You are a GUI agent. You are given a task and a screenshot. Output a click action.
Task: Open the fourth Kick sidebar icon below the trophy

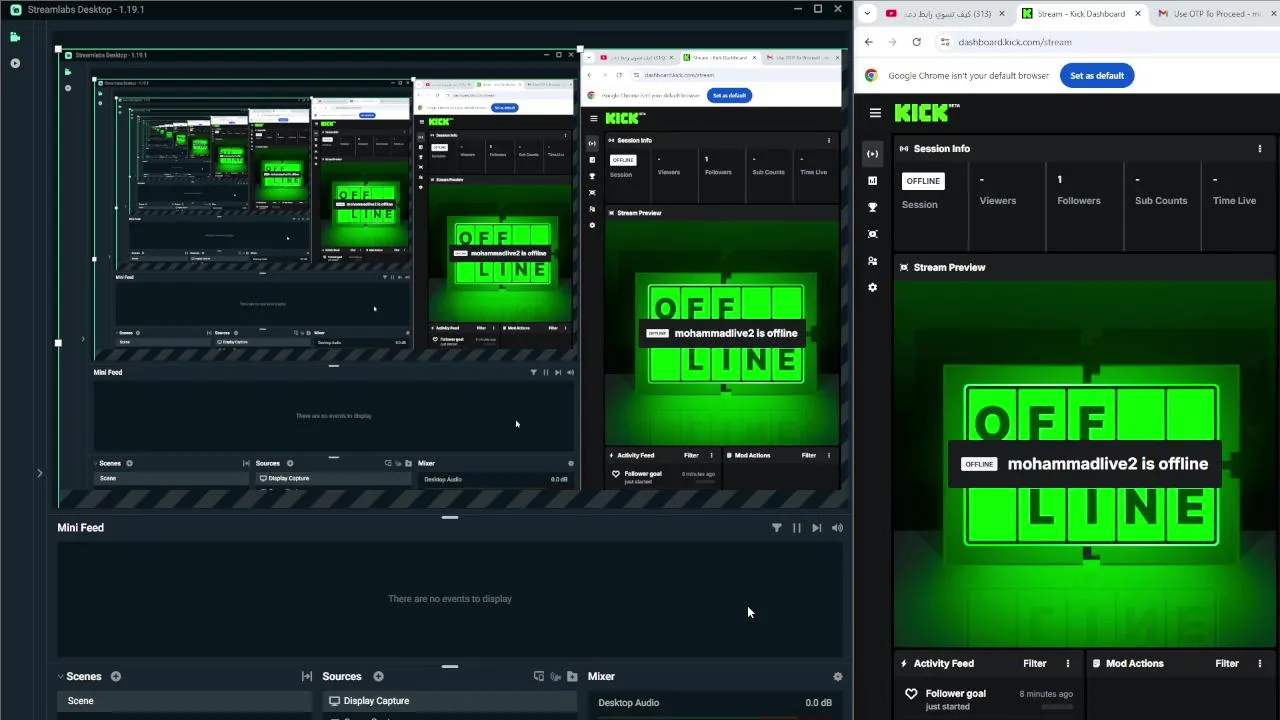[x=873, y=234]
